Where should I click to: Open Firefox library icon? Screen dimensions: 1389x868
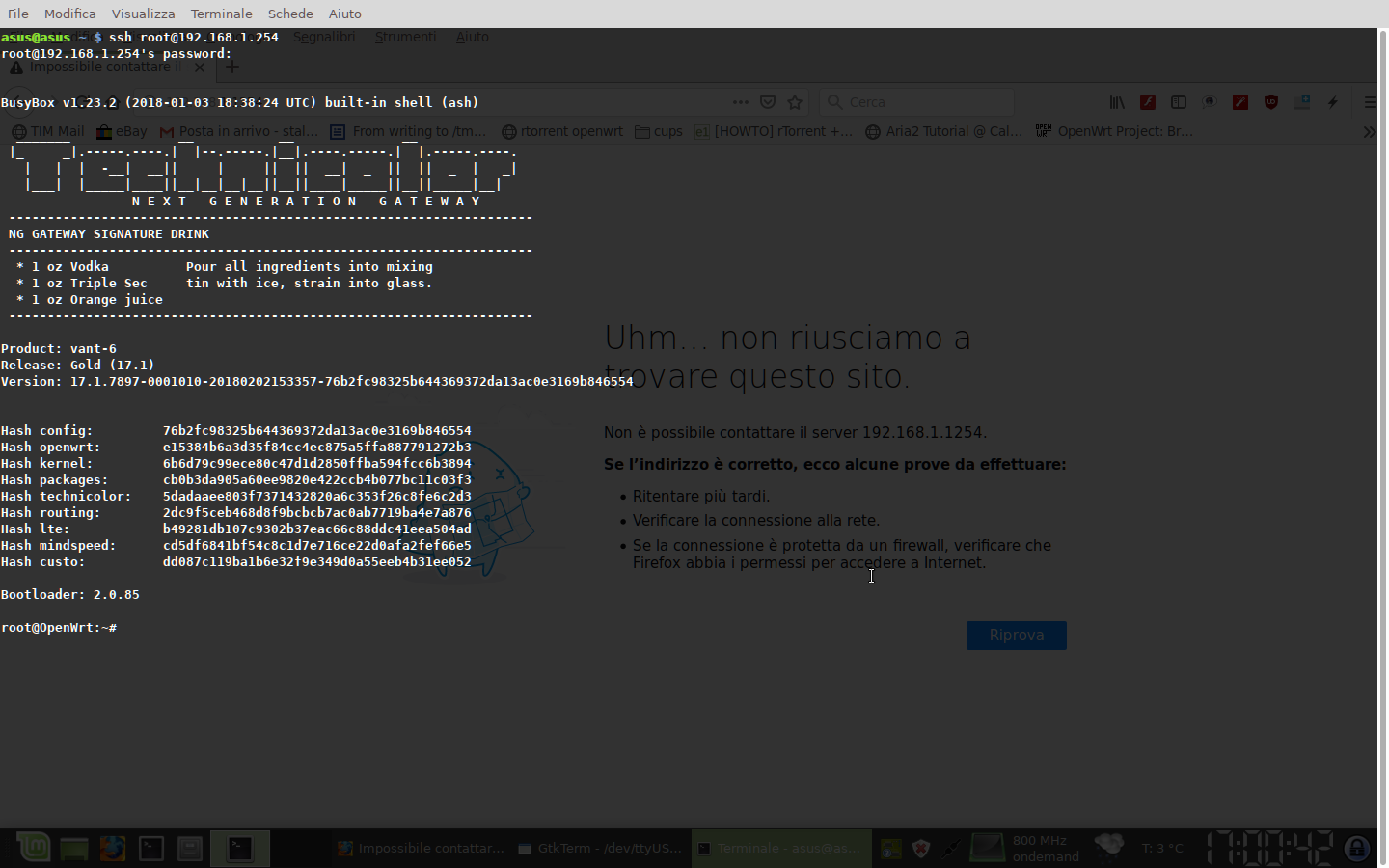(1117, 102)
